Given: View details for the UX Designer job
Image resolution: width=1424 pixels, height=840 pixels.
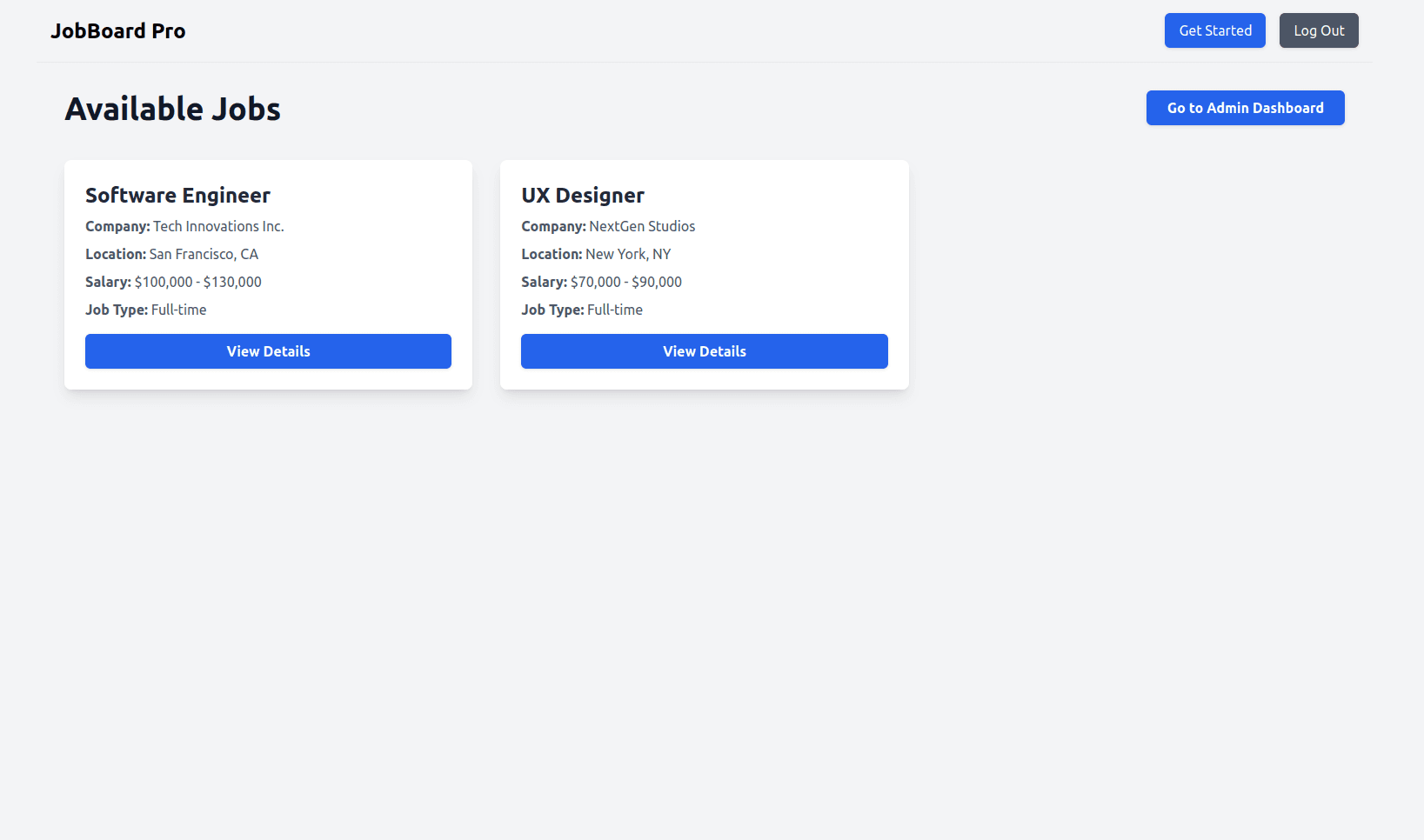Looking at the screenshot, I should (x=704, y=351).
